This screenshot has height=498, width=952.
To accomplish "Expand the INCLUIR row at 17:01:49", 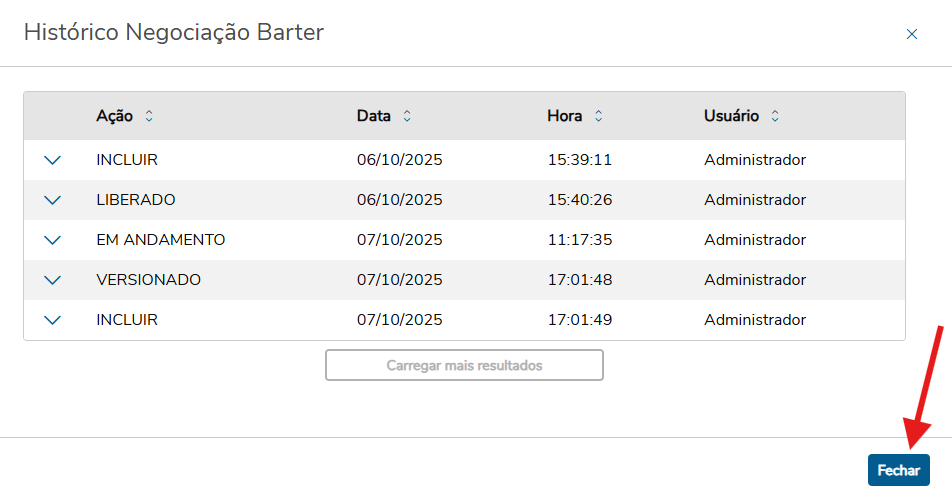I will tap(53, 320).
